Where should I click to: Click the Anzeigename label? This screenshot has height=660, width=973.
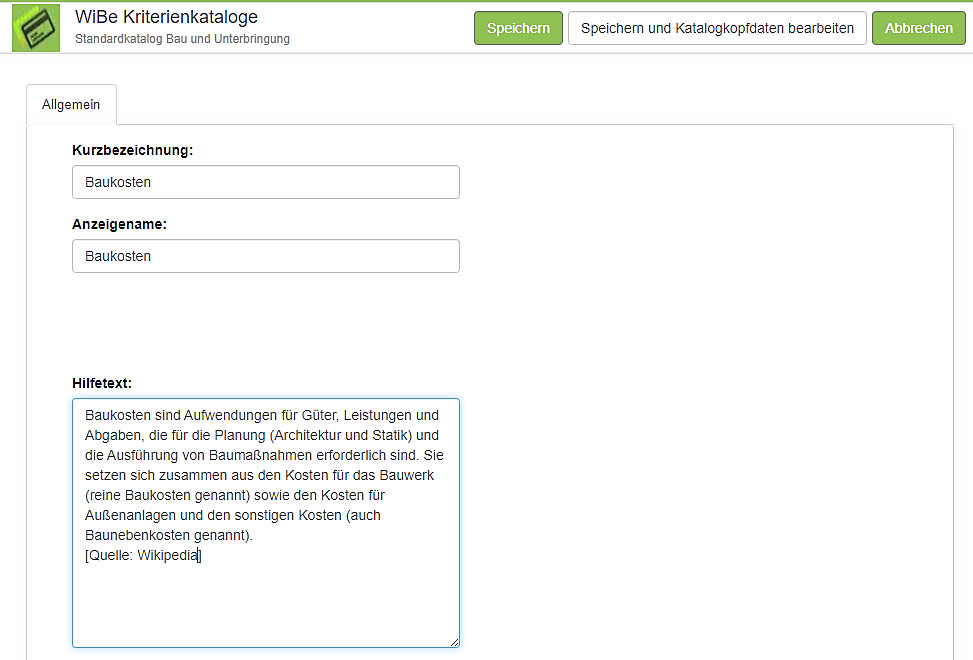point(119,224)
